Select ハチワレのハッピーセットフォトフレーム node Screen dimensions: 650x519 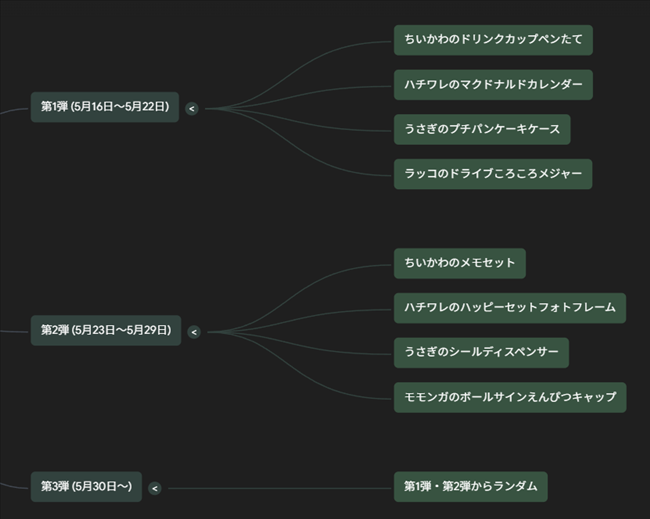pyautogui.click(x=510, y=308)
